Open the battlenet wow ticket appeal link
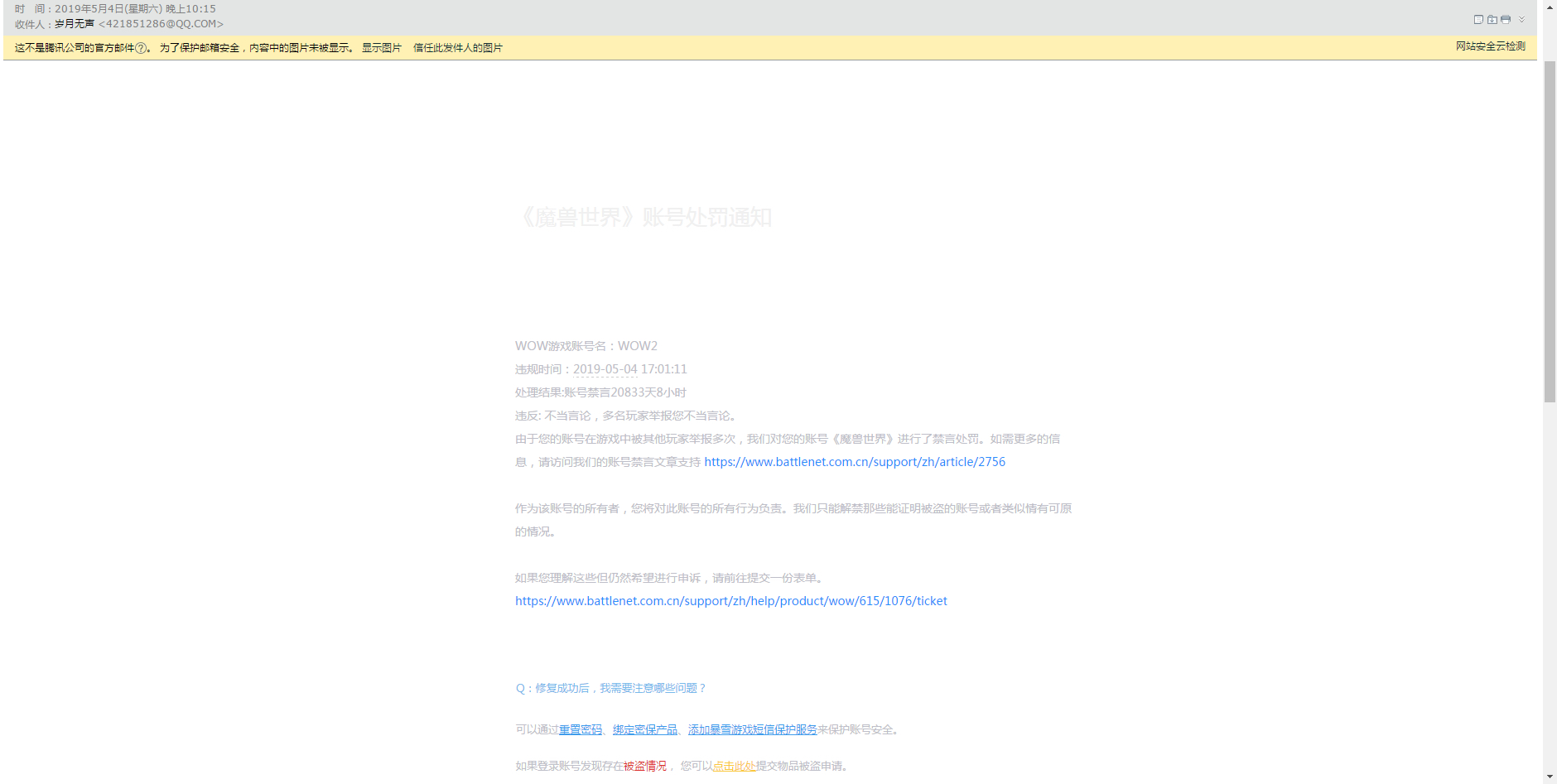 point(731,601)
